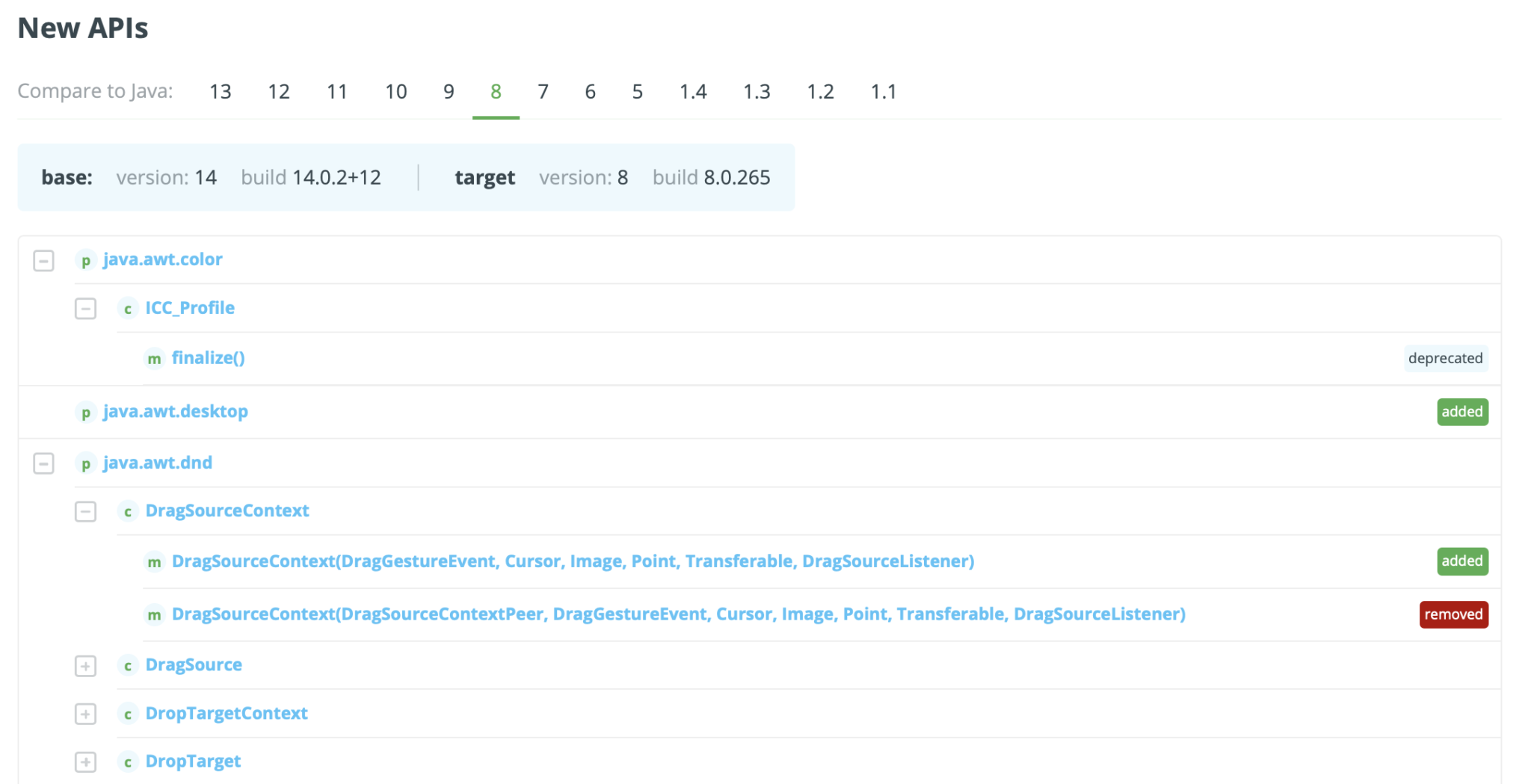Click the class icon next to DropTargetContext
Viewport: 1531px width, 784px height.
[128, 714]
